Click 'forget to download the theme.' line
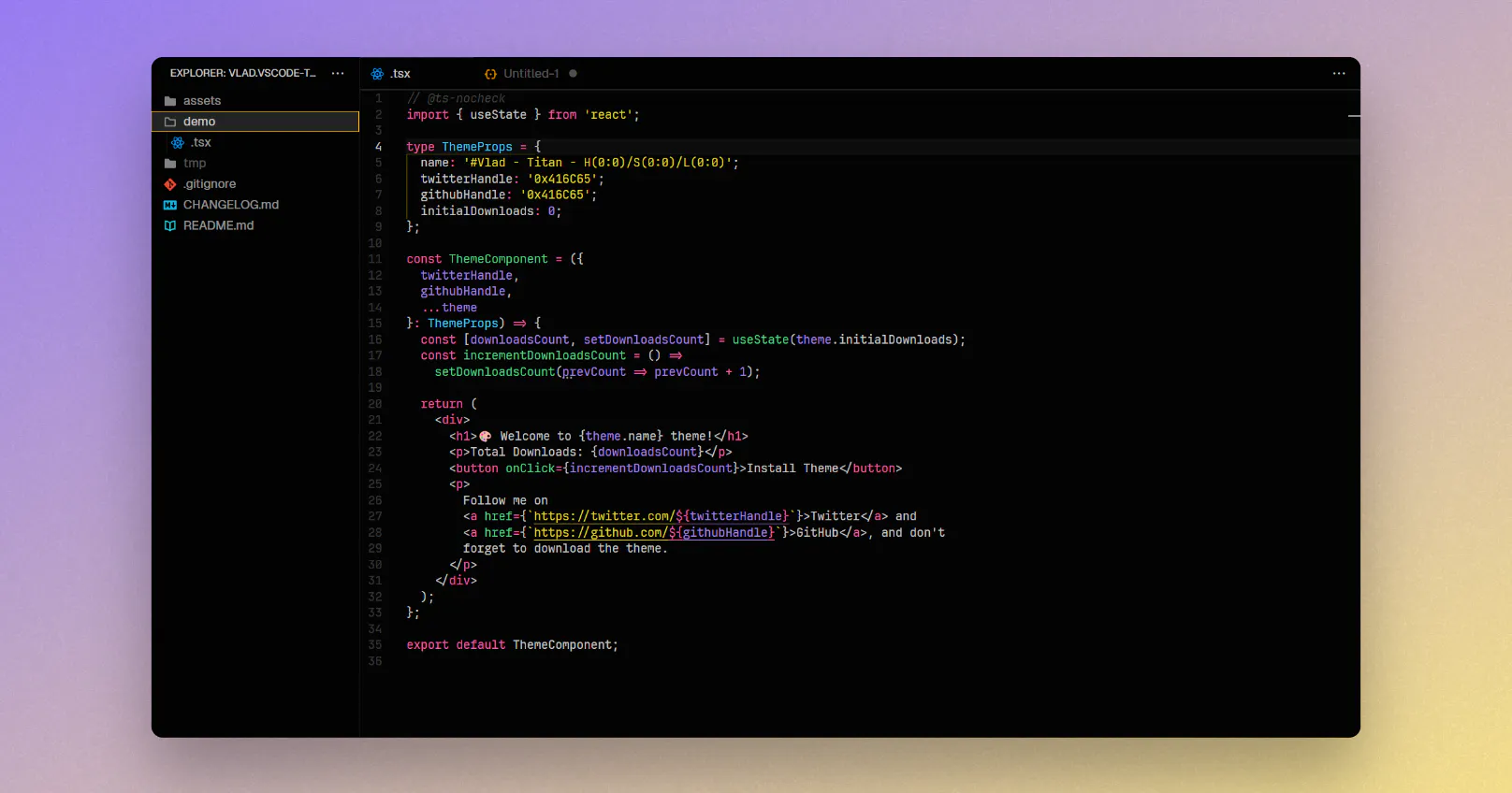1512x793 pixels. pos(565,549)
